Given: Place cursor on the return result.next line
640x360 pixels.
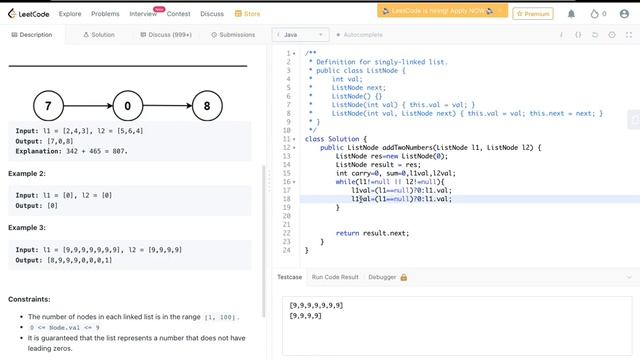Looking at the screenshot, I should tap(372, 233).
